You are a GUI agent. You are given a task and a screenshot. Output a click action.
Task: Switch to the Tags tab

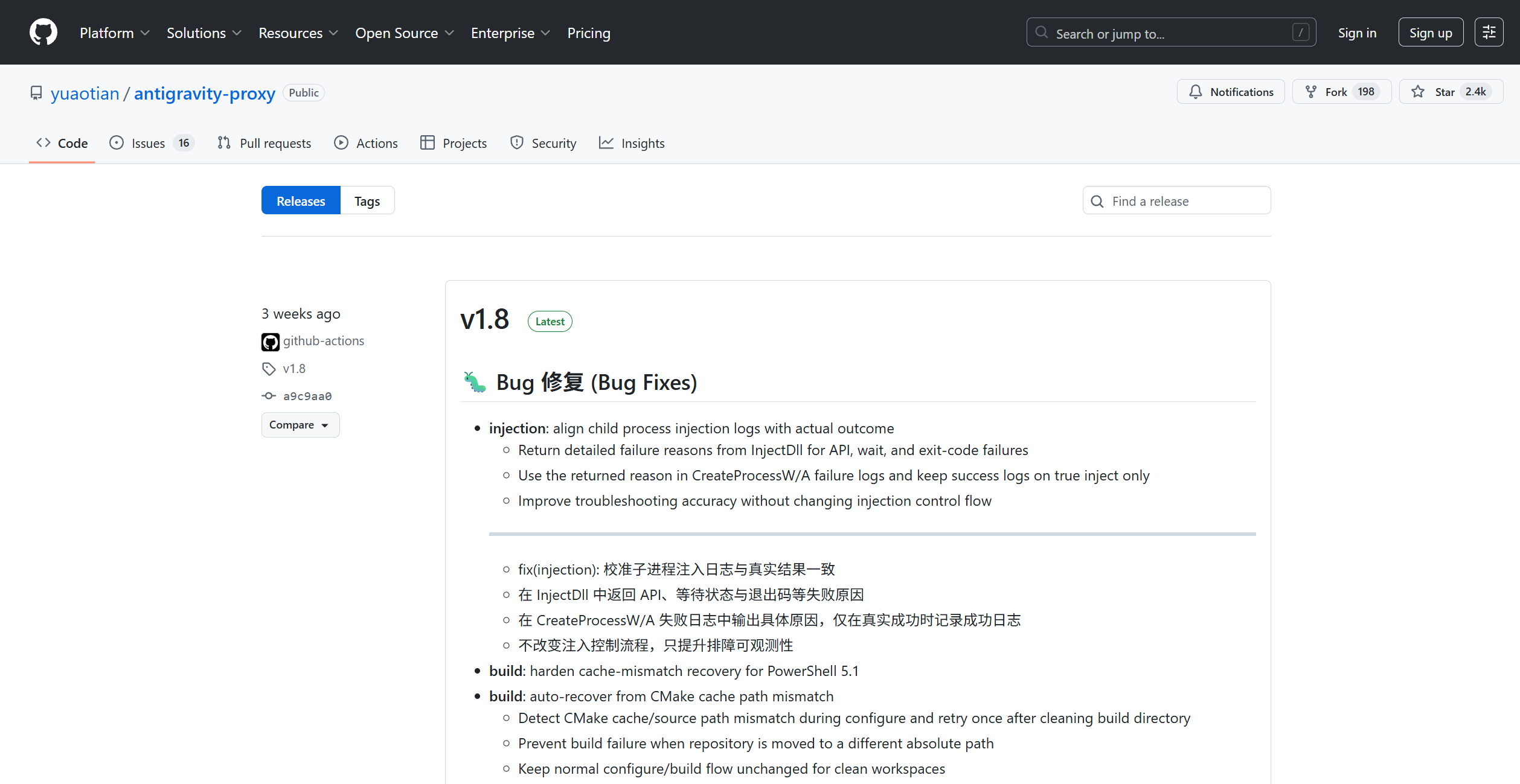click(x=367, y=201)
